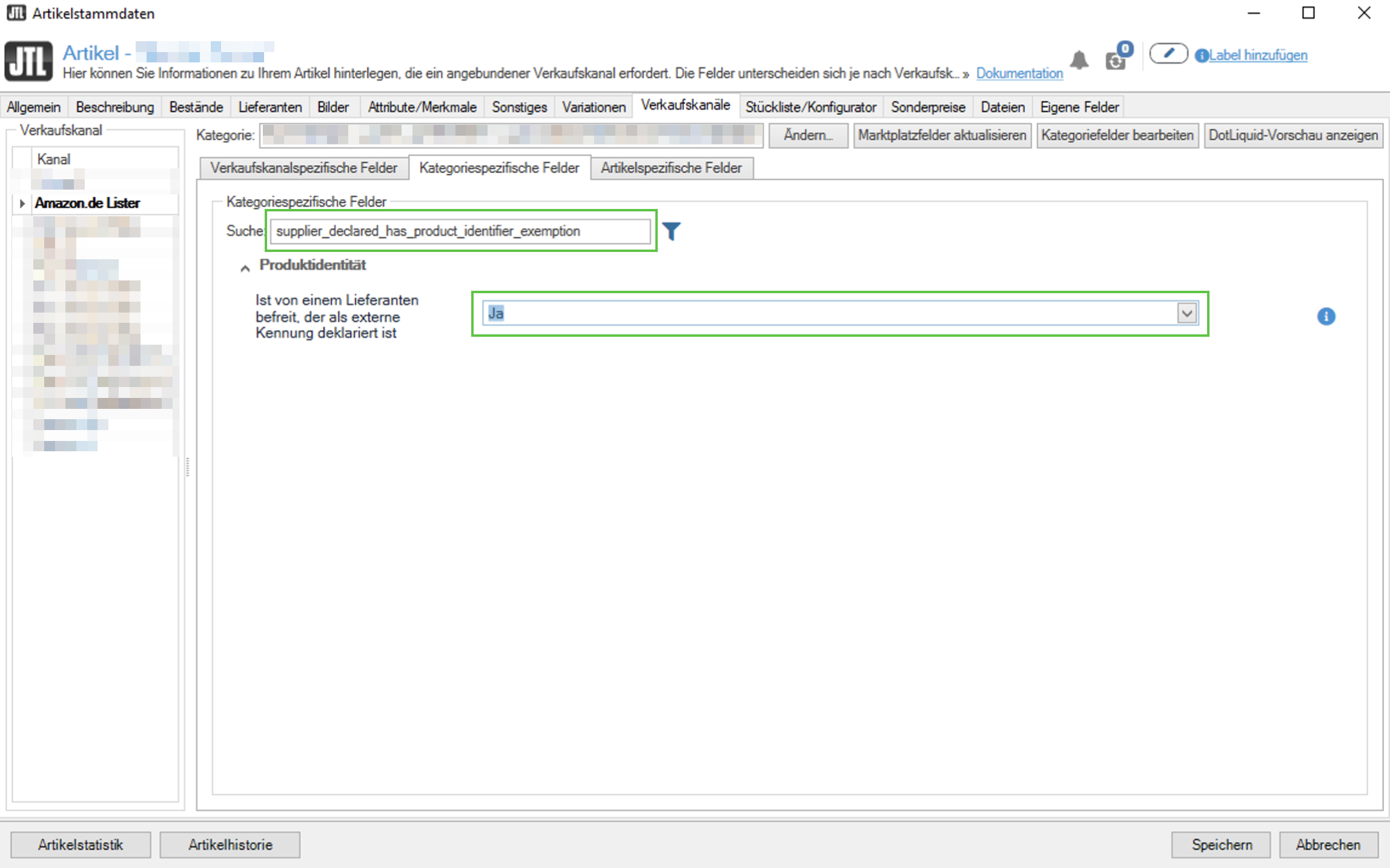Image resolution: width=1390 pixels, height=868 pixels.
Task: Click the JTL logo in header
Action: pyautogui.click(x=28, y=61)
